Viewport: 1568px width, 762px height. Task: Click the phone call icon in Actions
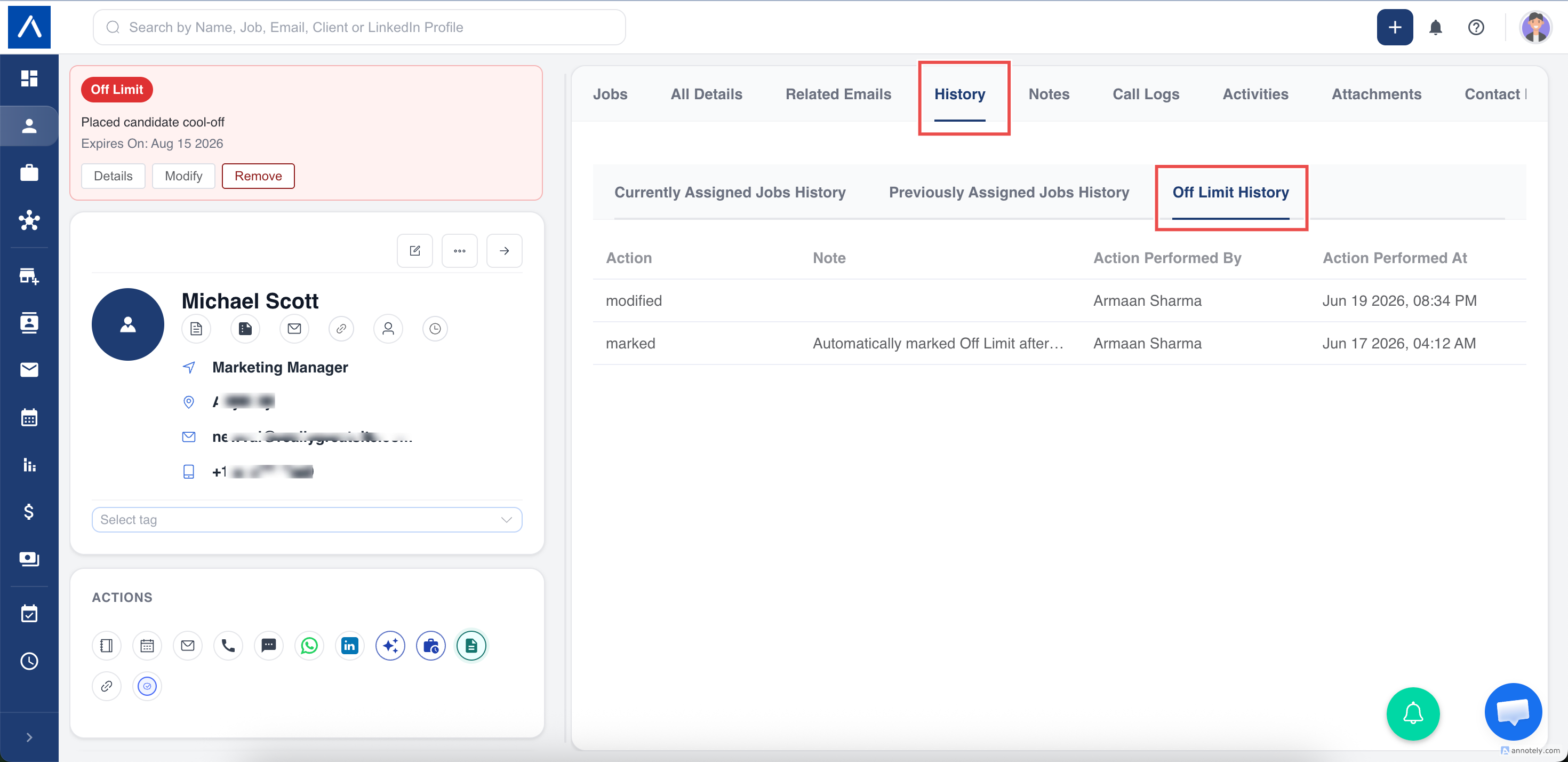pyautogui.click(x=228, y=645)
